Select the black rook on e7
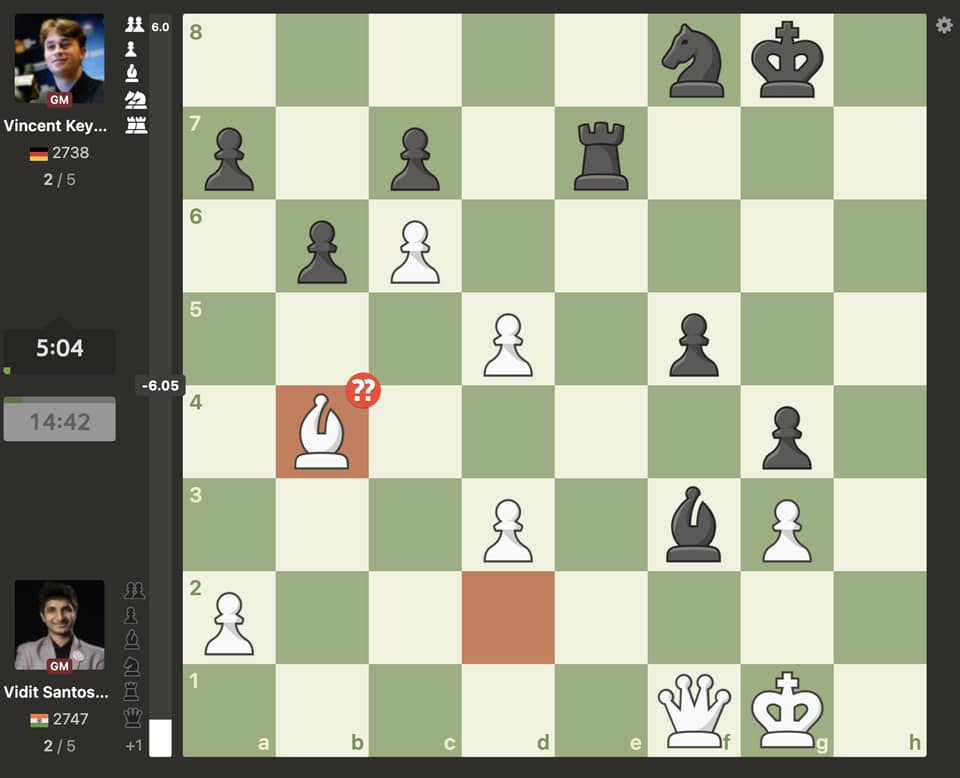 pos(601,154)
